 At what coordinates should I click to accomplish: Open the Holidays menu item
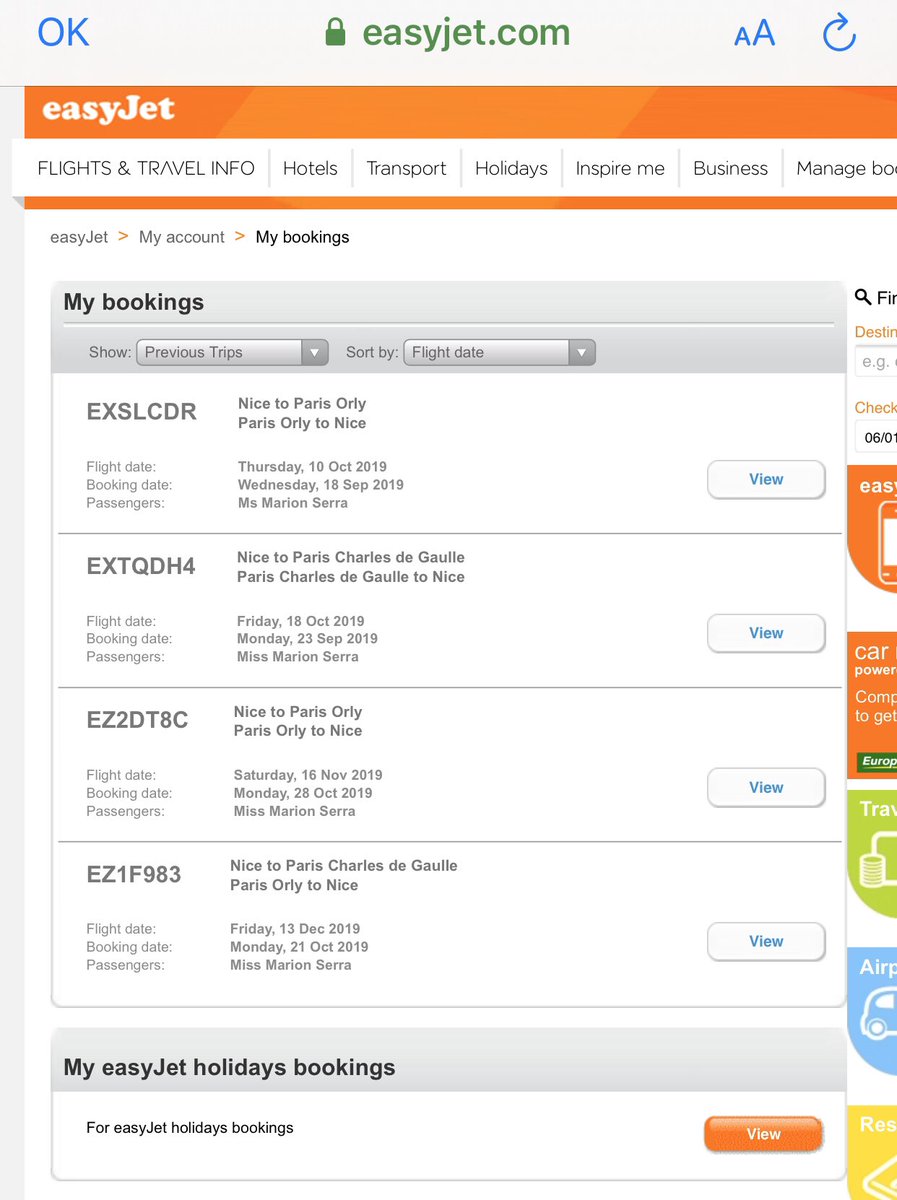(511, 168)
